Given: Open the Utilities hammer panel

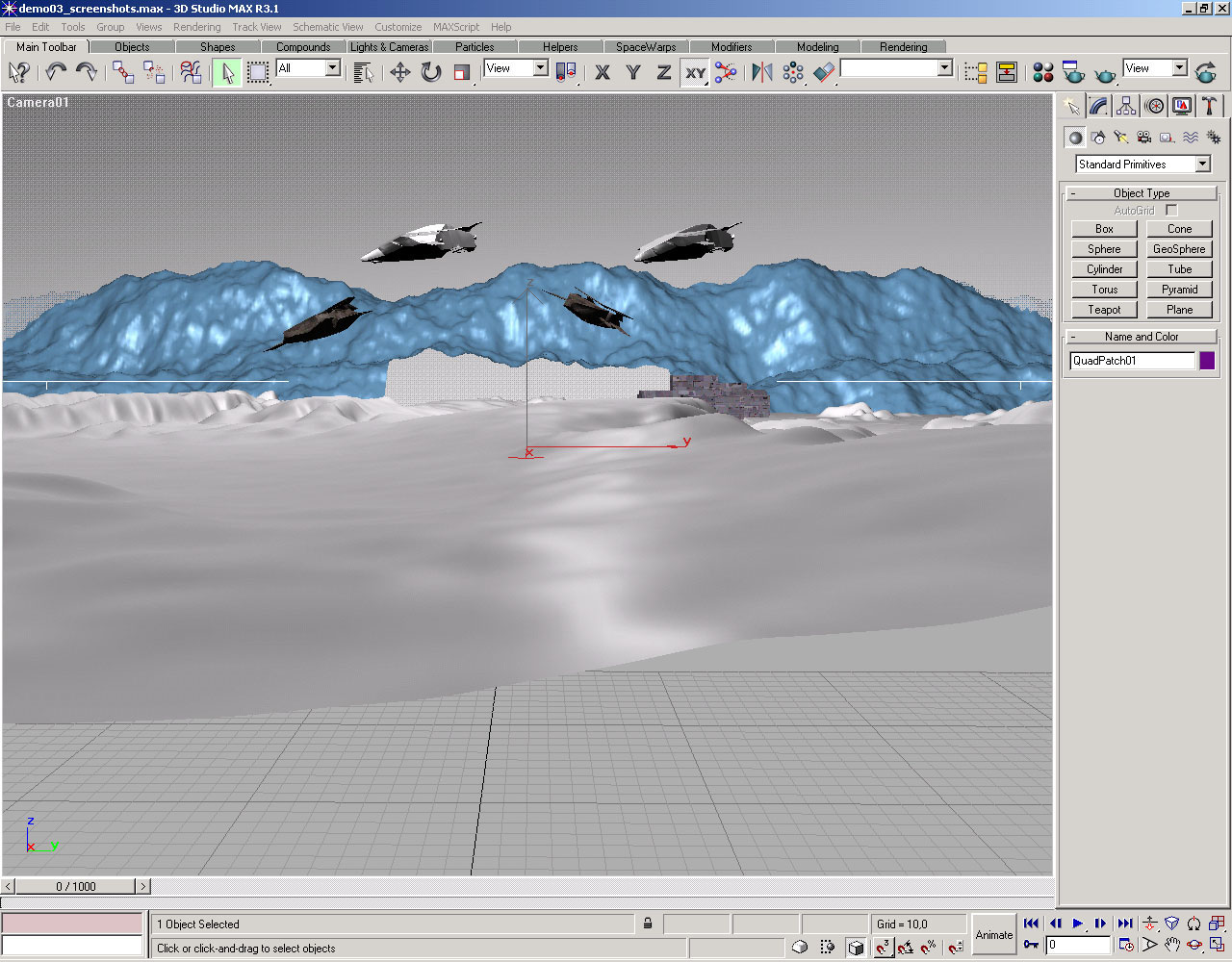Looking at the screenshot, I should click(x=1210, y=106).
